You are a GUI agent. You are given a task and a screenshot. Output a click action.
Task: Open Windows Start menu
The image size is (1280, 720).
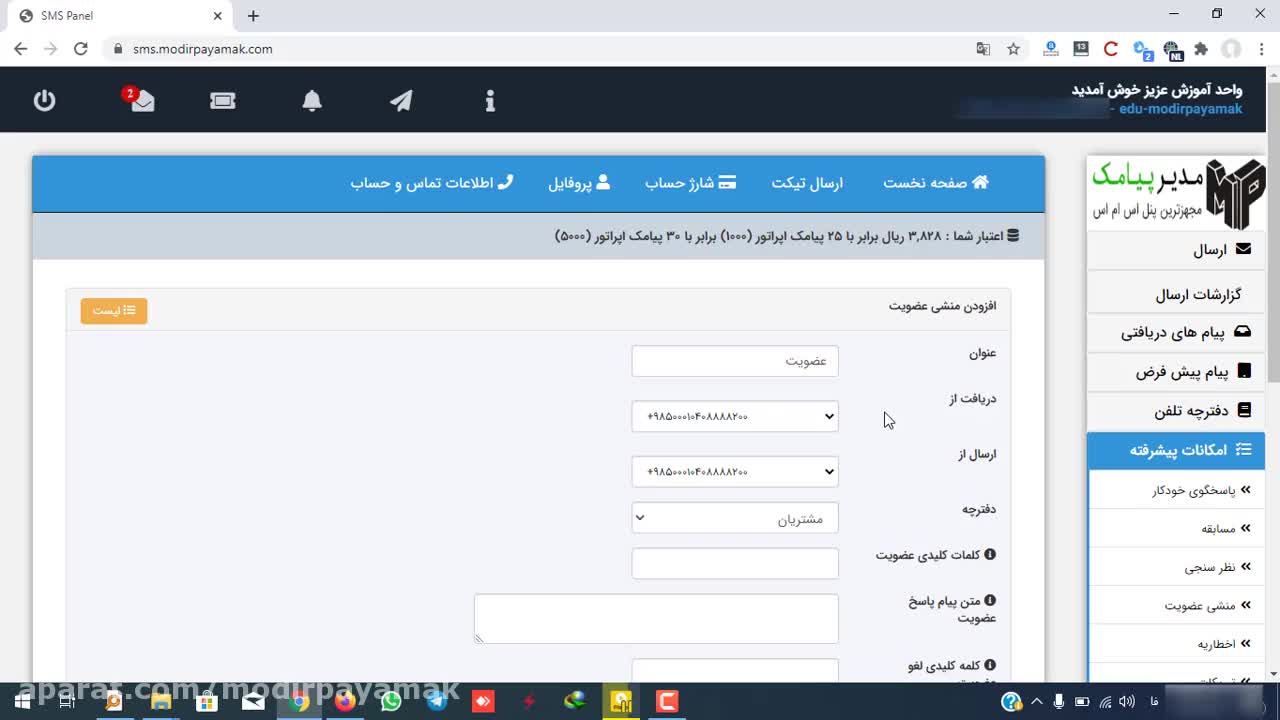(21, 701)
